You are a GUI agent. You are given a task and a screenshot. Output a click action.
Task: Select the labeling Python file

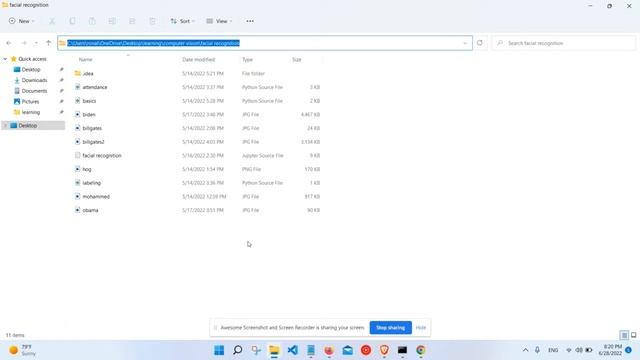[91, 183]
